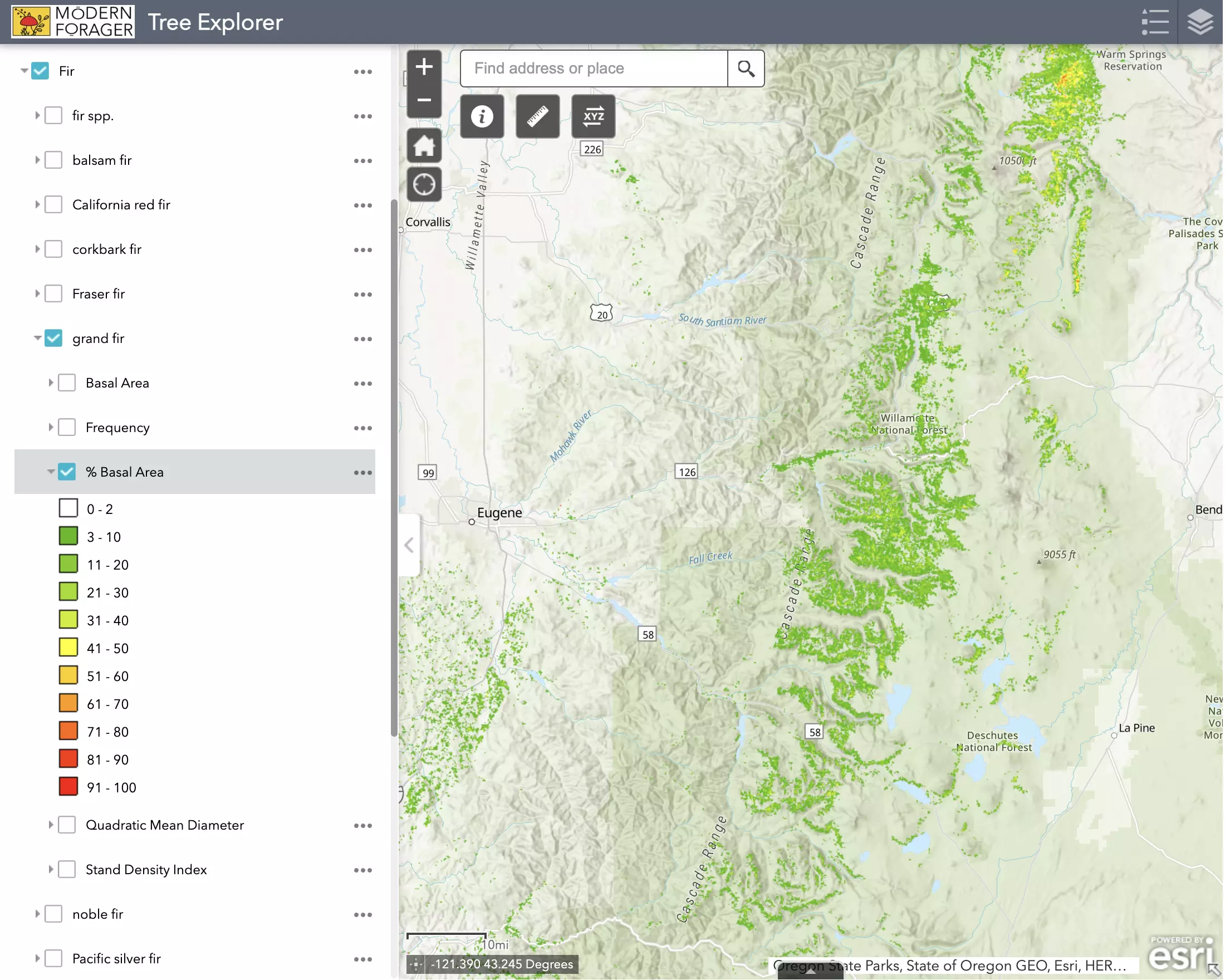Collapse the side panel with left arrow
The width and height of the screenshot is (1225, 980).
(x=409, y=545)
